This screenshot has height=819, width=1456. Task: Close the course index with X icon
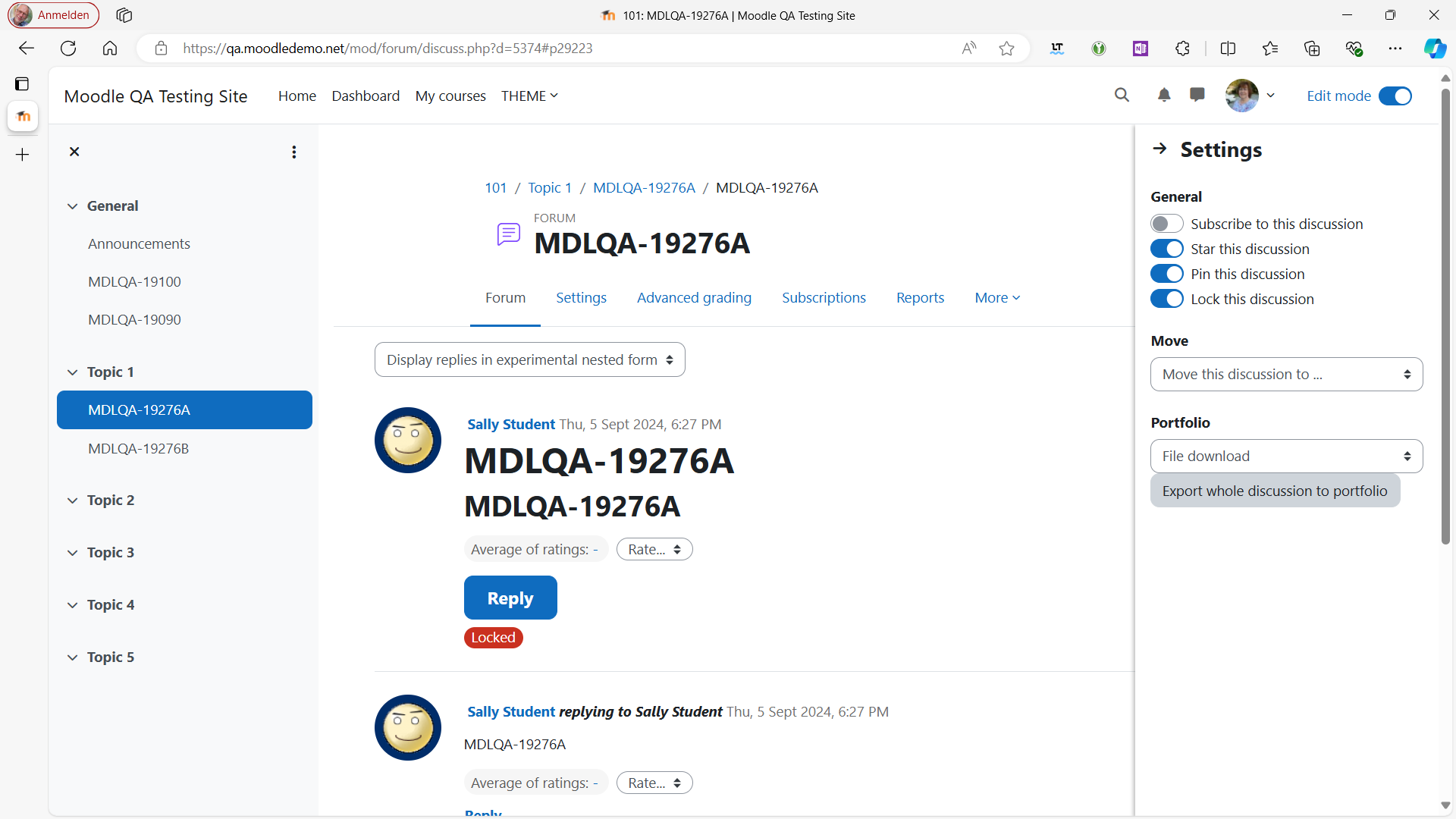(74, 152)
